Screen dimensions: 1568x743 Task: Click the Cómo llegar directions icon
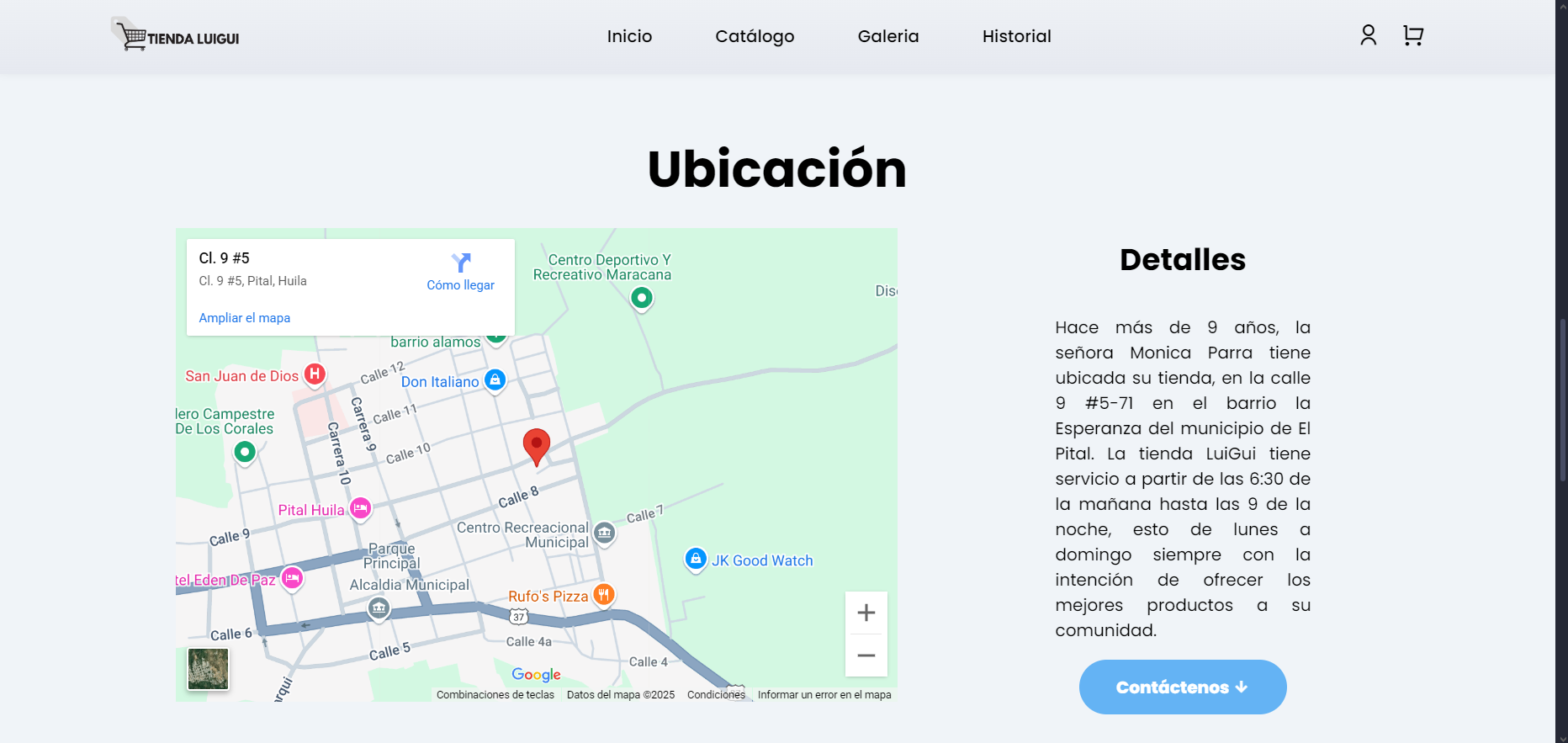[460, 263]
